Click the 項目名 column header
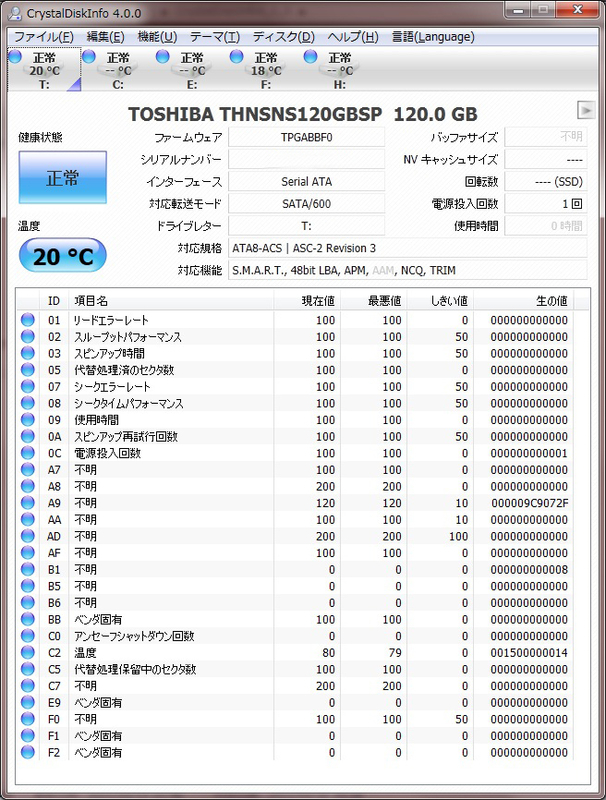 (171, 301)
